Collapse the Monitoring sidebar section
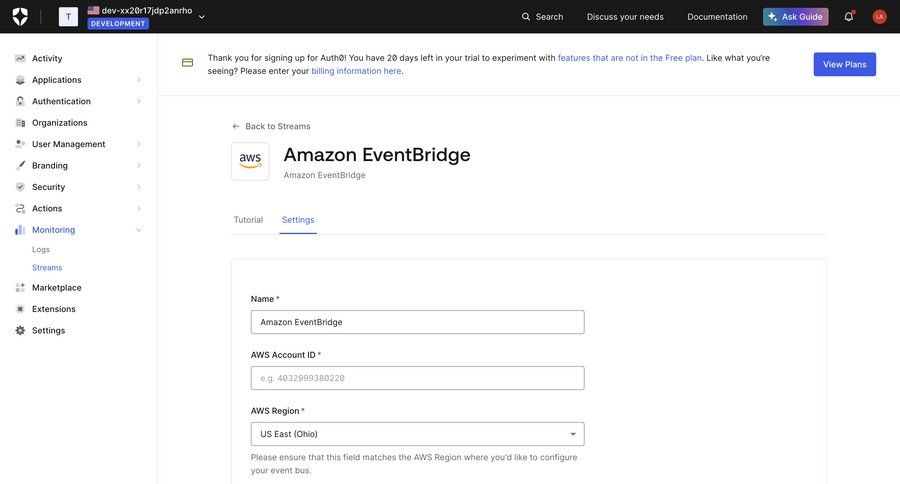This screenshot has width=900, height=484. coord(138,230)
